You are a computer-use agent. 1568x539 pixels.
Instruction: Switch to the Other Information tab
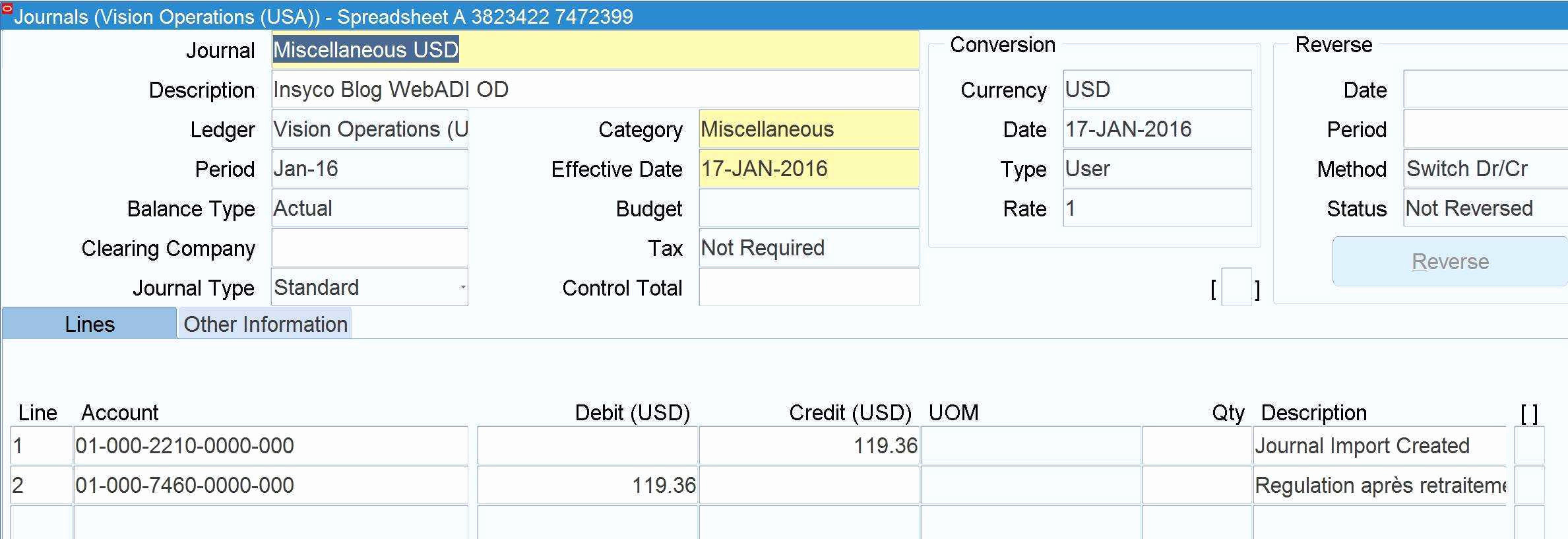[265, 324]
